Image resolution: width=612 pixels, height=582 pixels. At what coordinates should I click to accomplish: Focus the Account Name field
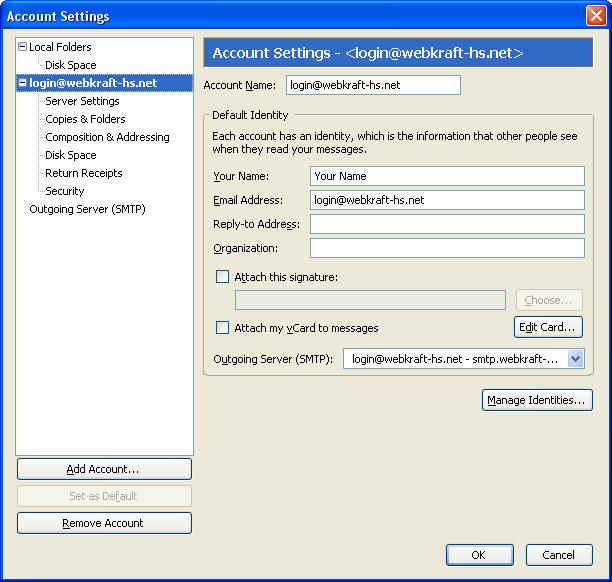click(x=373, y=85)
